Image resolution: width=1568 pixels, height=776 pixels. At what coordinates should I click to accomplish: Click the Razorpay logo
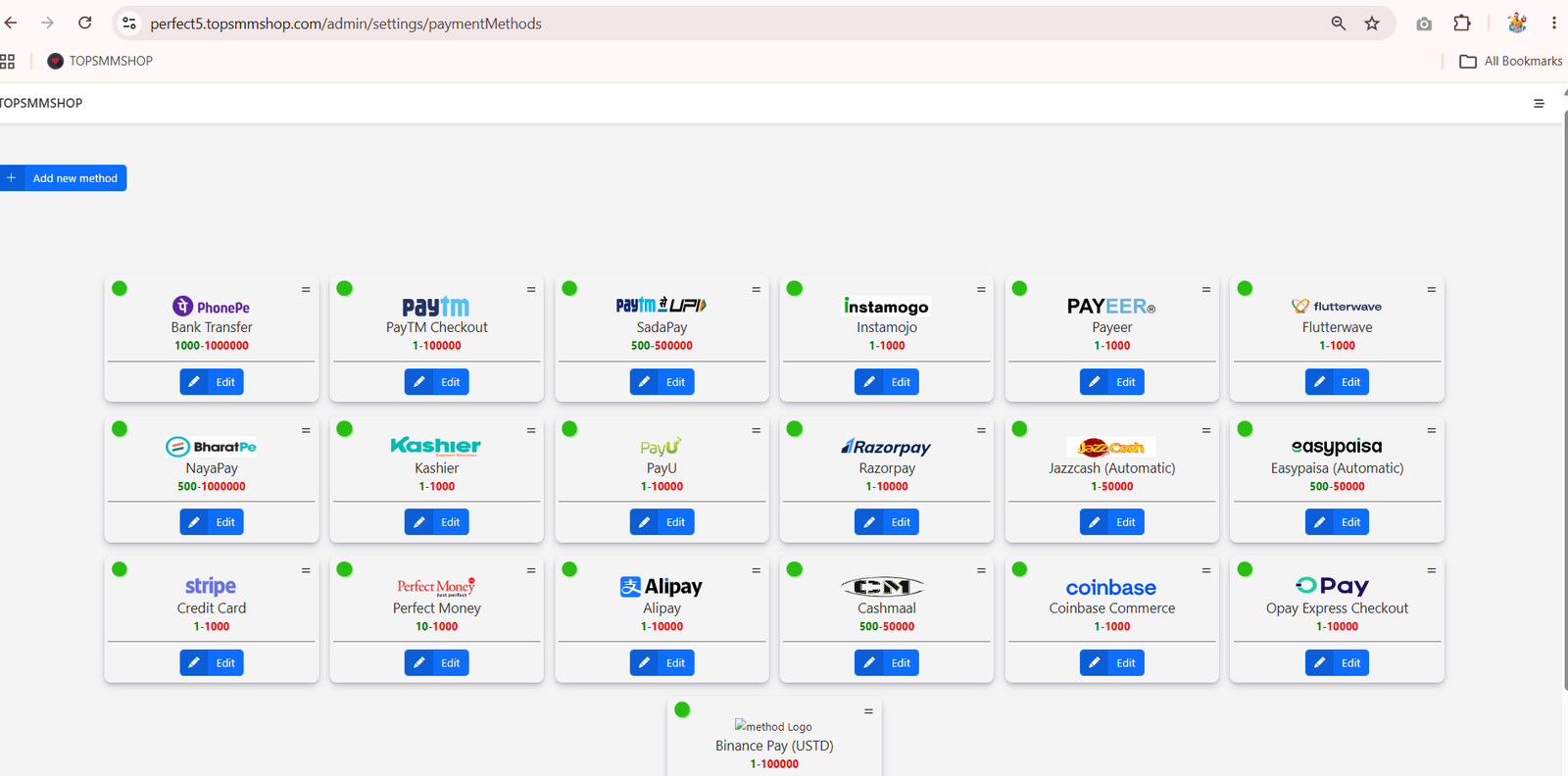pyautogui.click(x=886, y=447)
